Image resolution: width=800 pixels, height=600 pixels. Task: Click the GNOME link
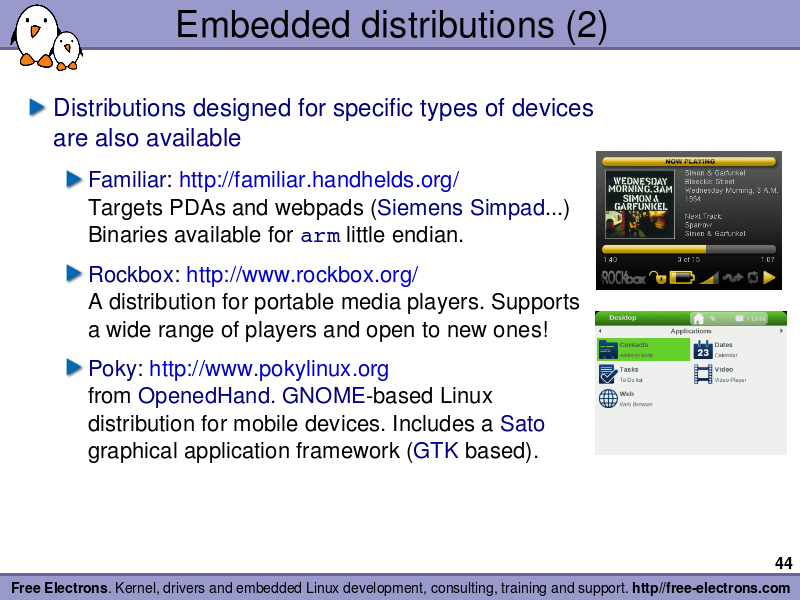tap(323, 396)
